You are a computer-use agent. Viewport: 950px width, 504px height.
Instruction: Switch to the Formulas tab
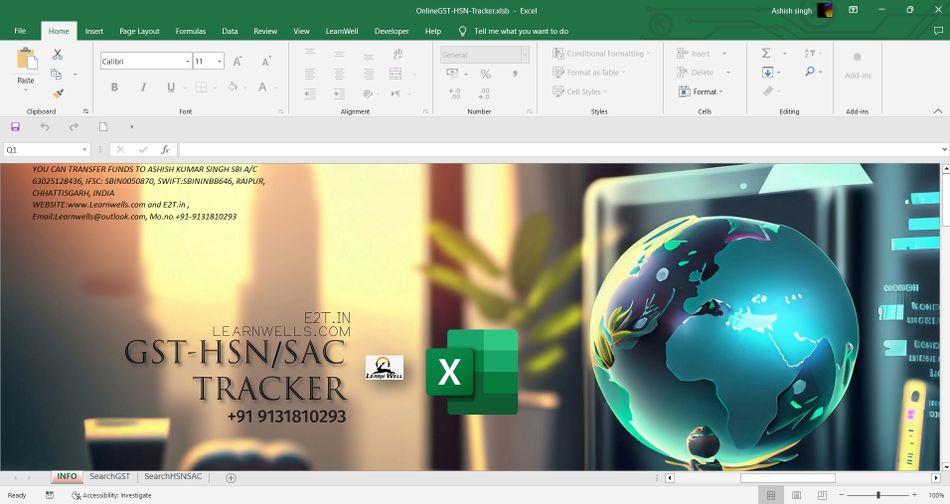(x=190, y=31)
